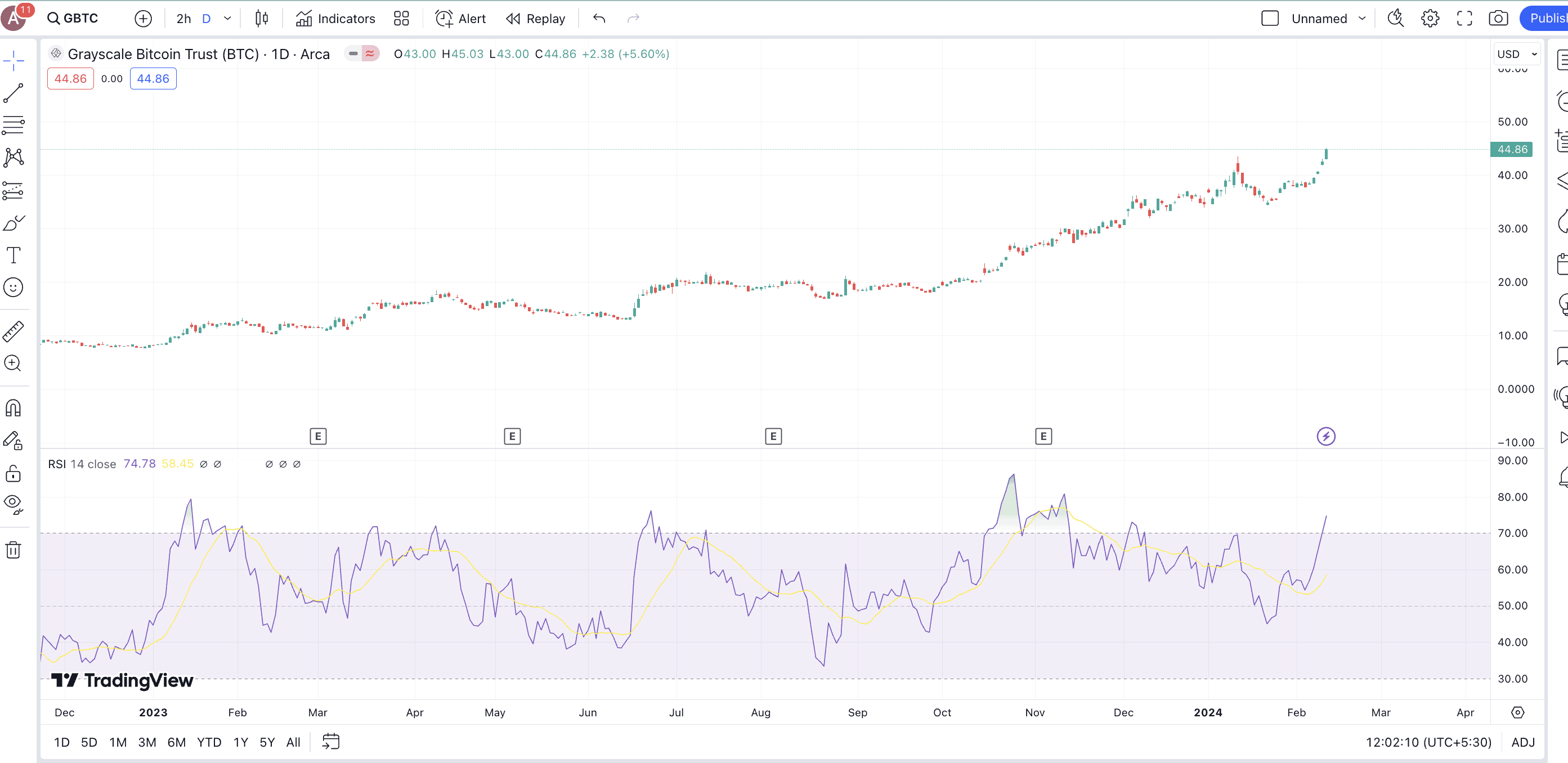Click the trash remove objects icon
Viewport: 1568px width, 763px height.
coord(14,550)
